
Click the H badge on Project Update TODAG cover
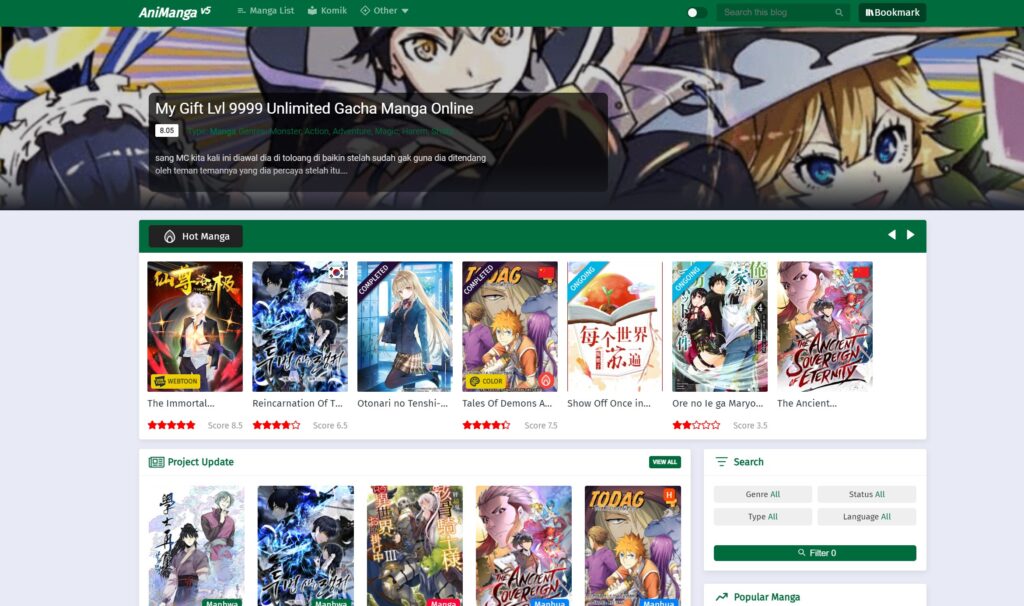point(670,496)
